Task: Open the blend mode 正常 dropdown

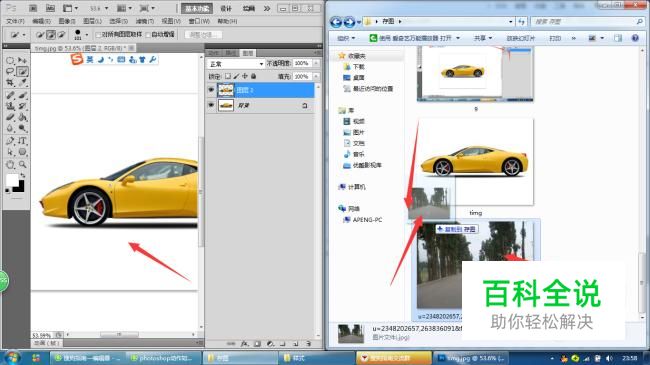Action: coord(235,64)
